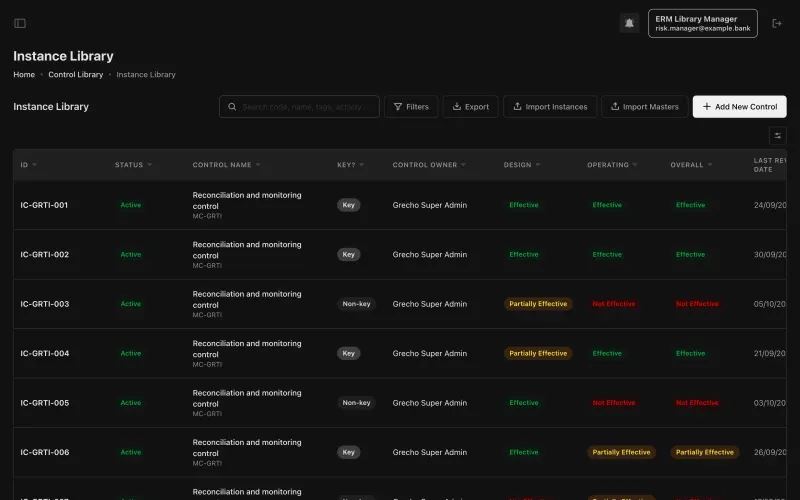Click the search magnifier icon
The width and height of the screenshot is (800, 500).
click(x=232, y=107)
